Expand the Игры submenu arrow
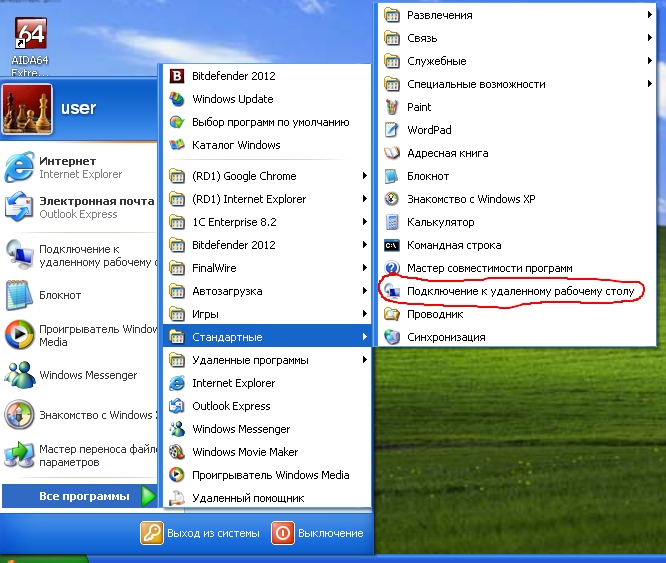The image size is (666, 563). pyautogui.click(x=364, y=314)
